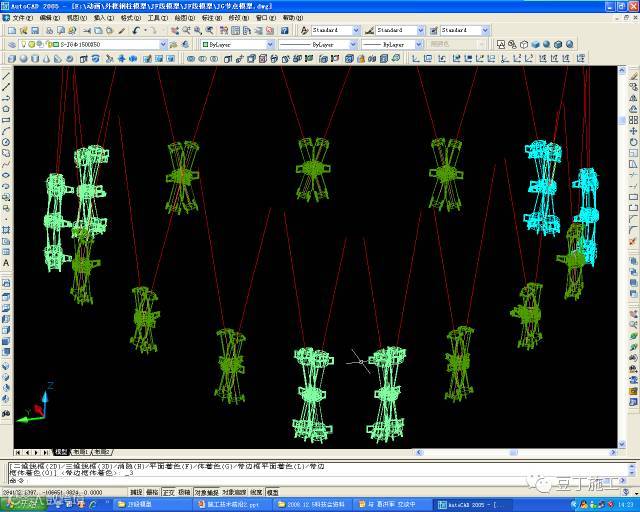Image resolution: width=640 pixels, height=512 pixels.
Task: Select the Multiline Text A tool
Action: [6, 263]
